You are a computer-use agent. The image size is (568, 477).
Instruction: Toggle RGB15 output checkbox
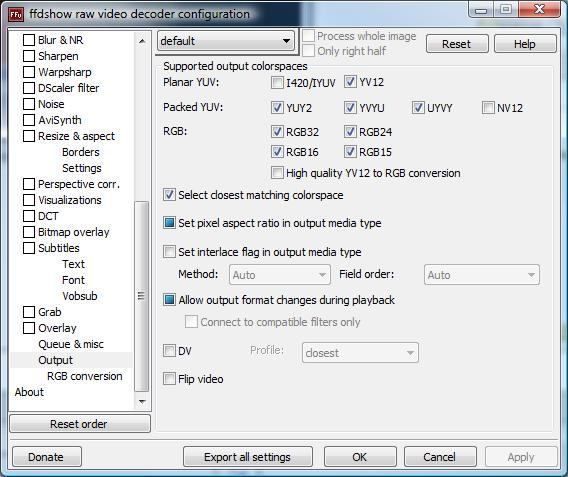(350, 152)
